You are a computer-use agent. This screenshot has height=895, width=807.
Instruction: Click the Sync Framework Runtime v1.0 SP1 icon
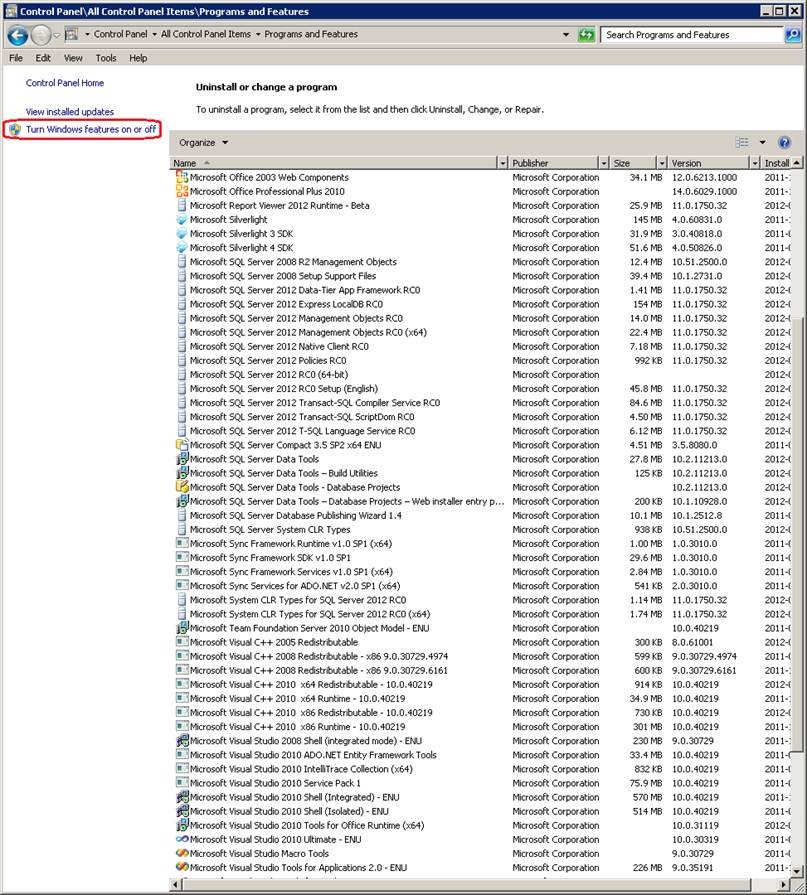point(181,543)
